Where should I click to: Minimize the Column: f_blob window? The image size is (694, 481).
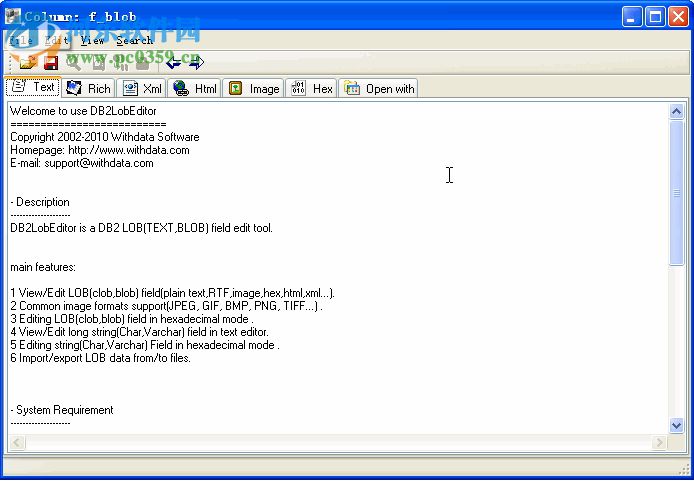[632, 17]
